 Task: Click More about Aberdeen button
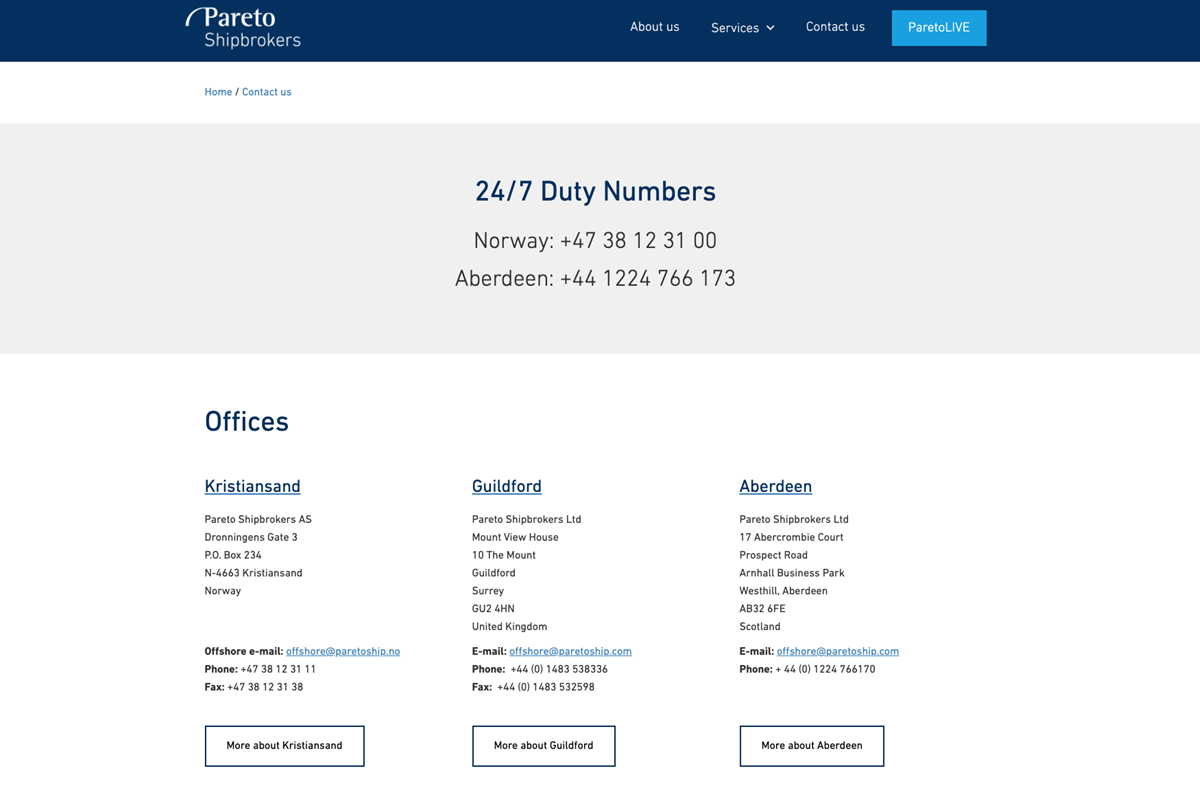(x=812, y=746)
